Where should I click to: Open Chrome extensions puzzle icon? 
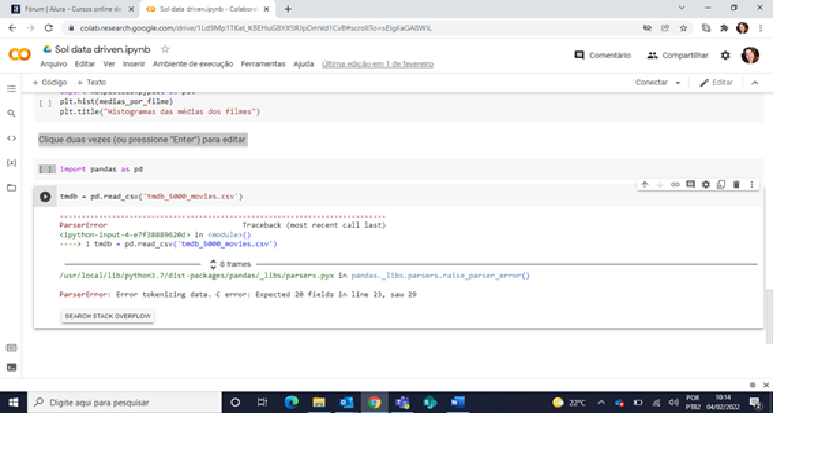tap(724, 28)
